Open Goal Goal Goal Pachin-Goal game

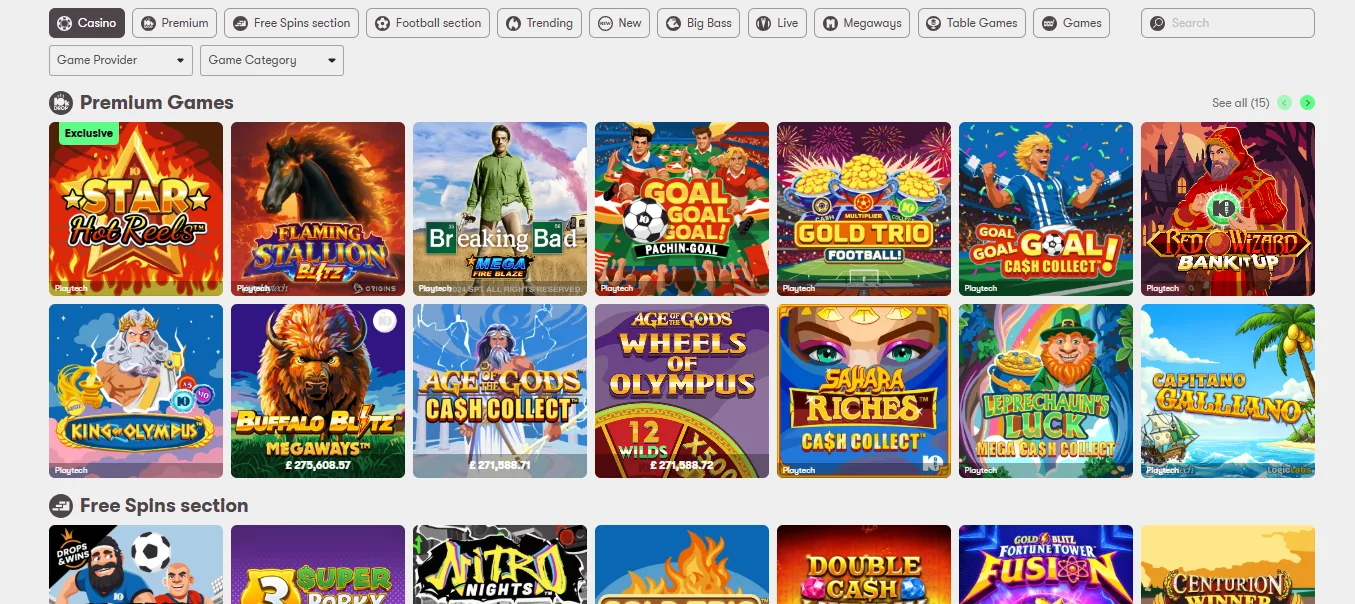point(682,209)
